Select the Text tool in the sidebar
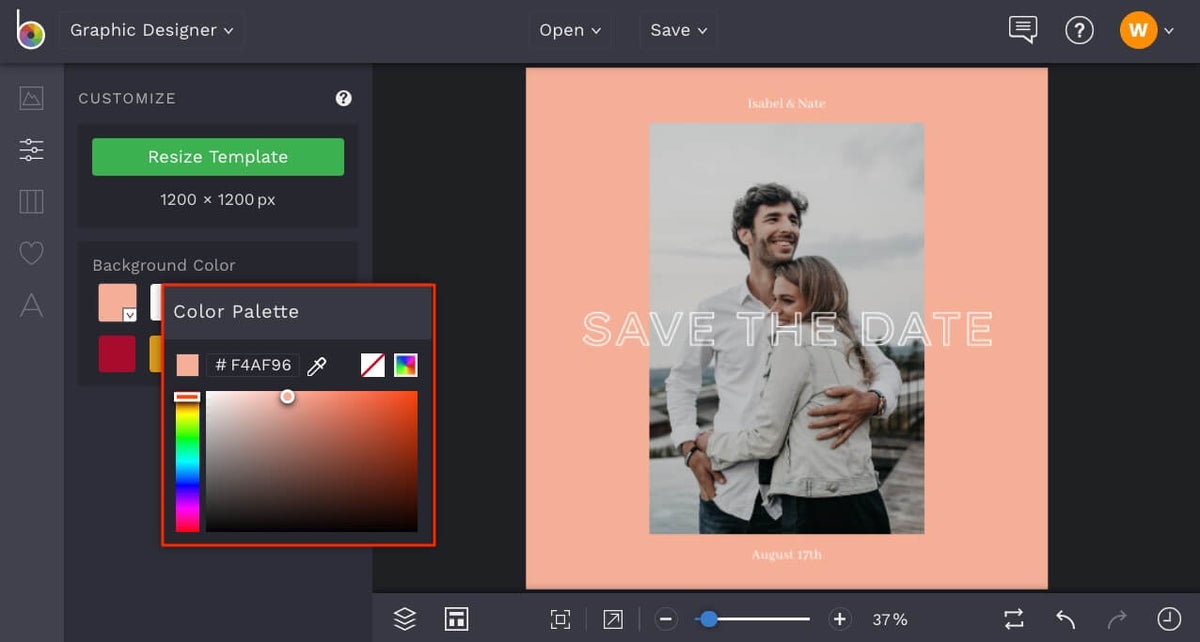Viewport: 1200px width, 642px height. point(30,305)
